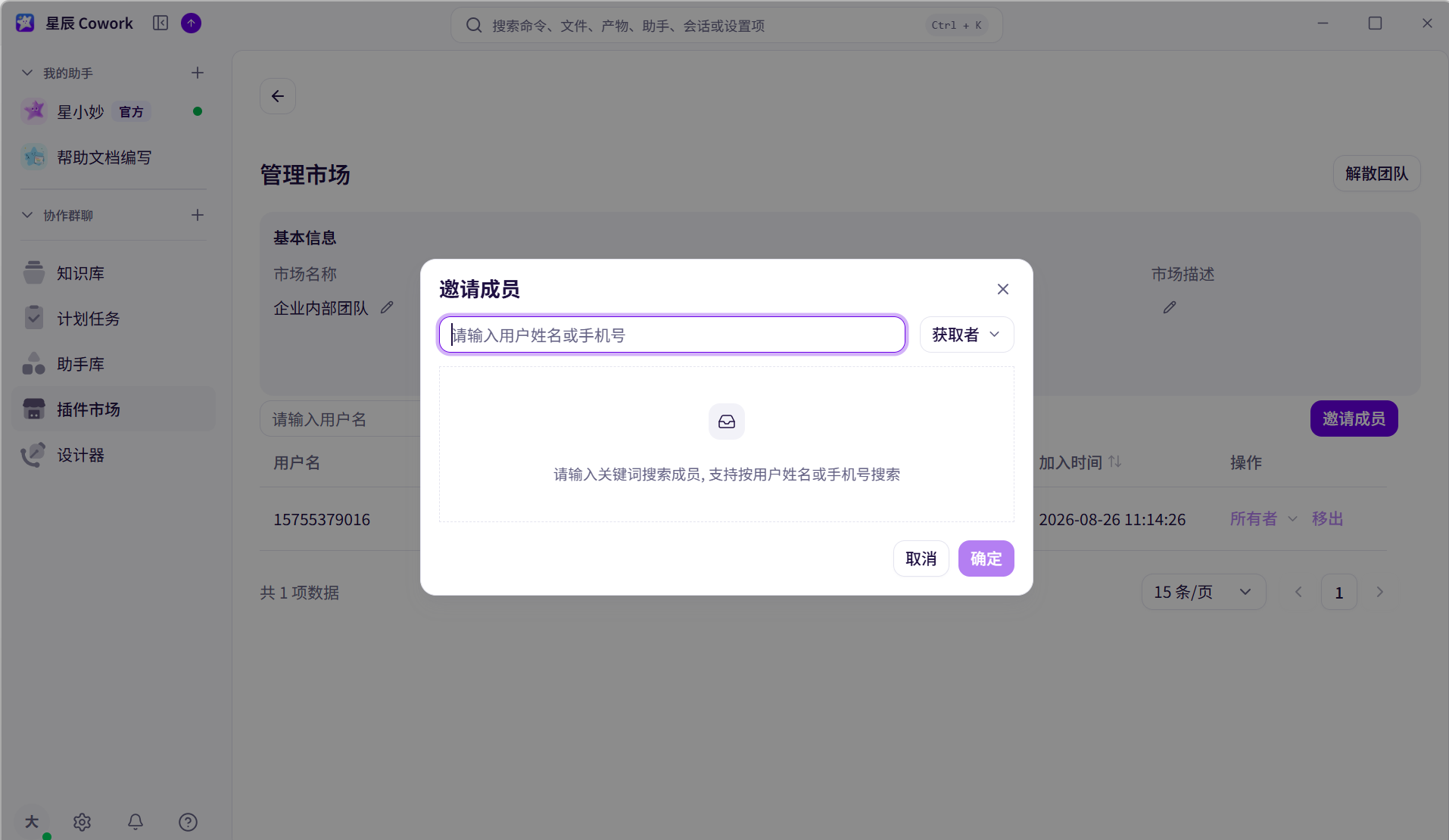Collapse the 我的助手 section
Screen dimensions: 1449x840
pos(27,73)
